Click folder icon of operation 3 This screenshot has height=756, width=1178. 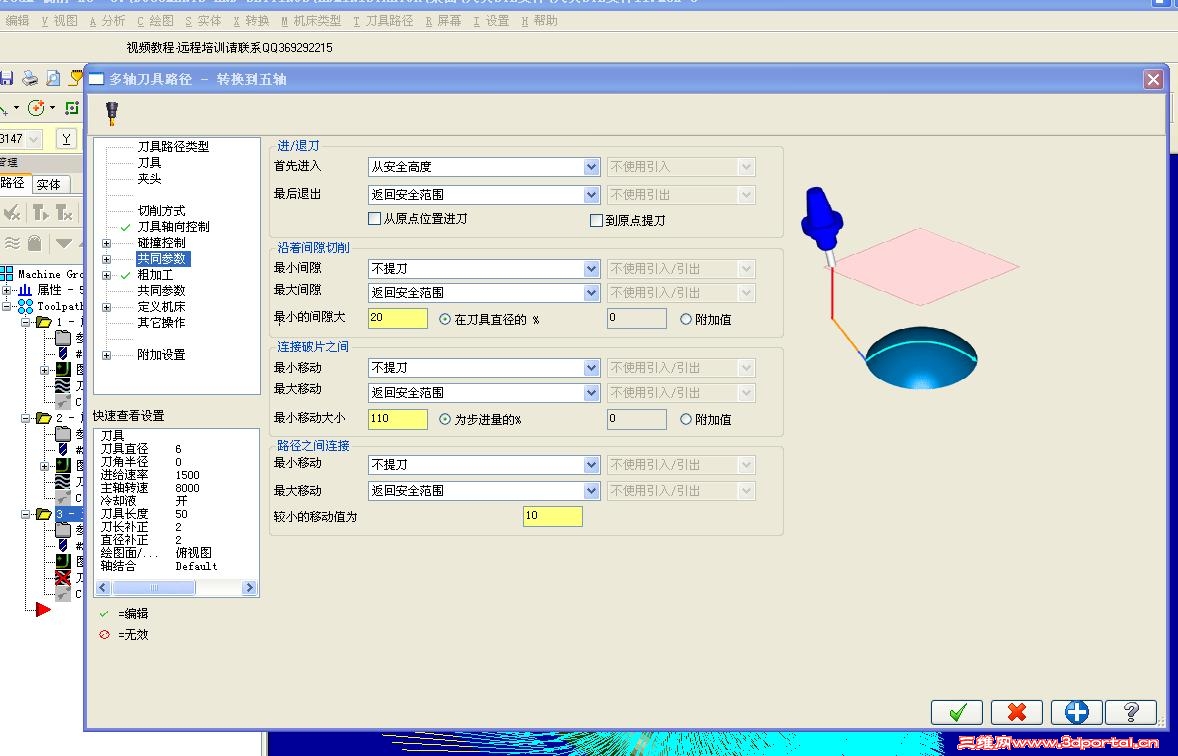pyautogui.click(x=44, y=514)
